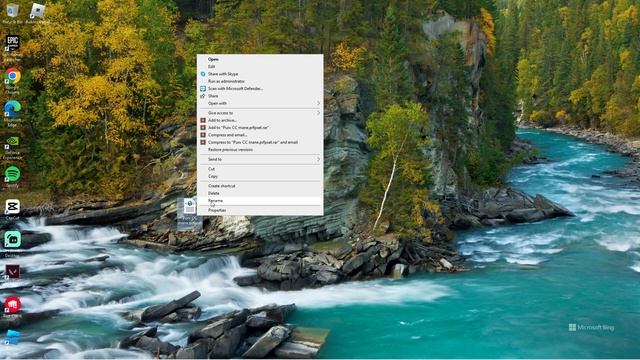Choose Edit in the context menu

pyautogui.click(x=260, y=67)
